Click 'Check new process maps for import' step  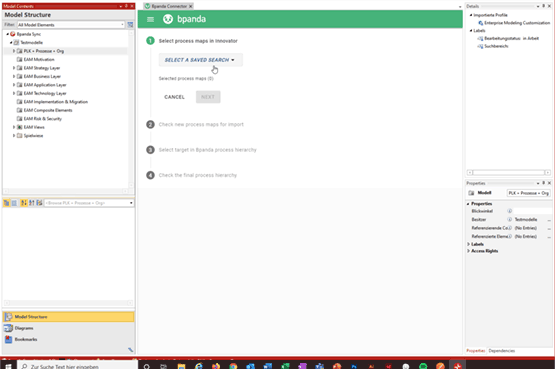pos(201,125)
